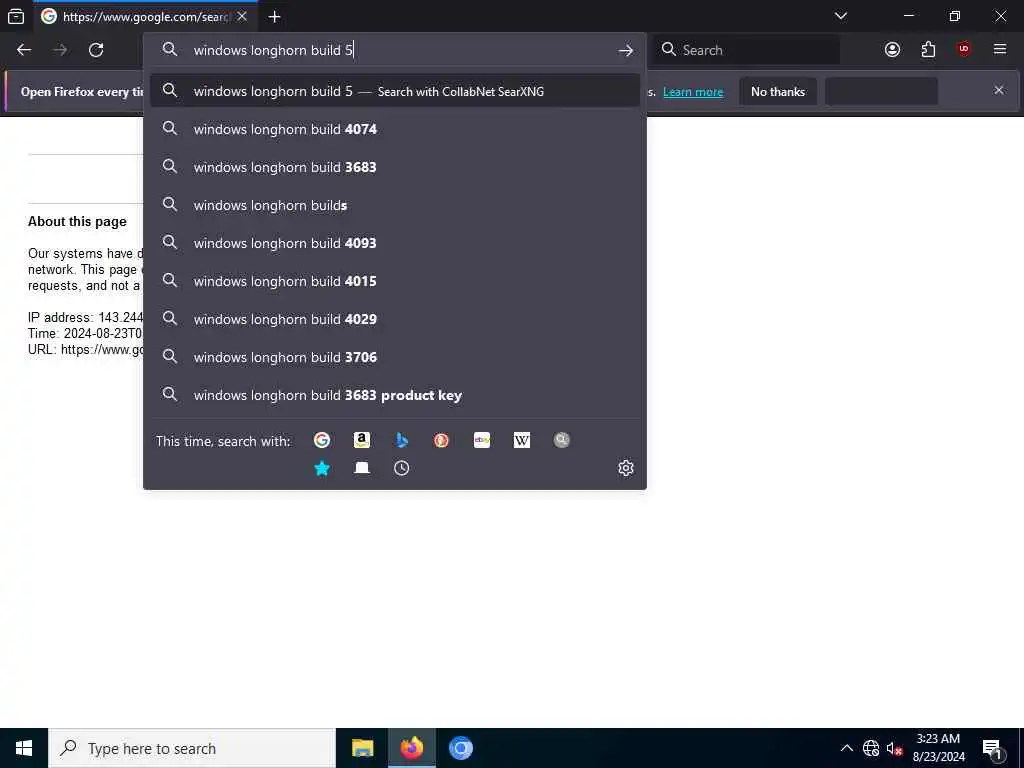The width and height of the screenshot is (1024, 768).
Task: Select suggestion windows longhorn builds
Action: point(394,205)
